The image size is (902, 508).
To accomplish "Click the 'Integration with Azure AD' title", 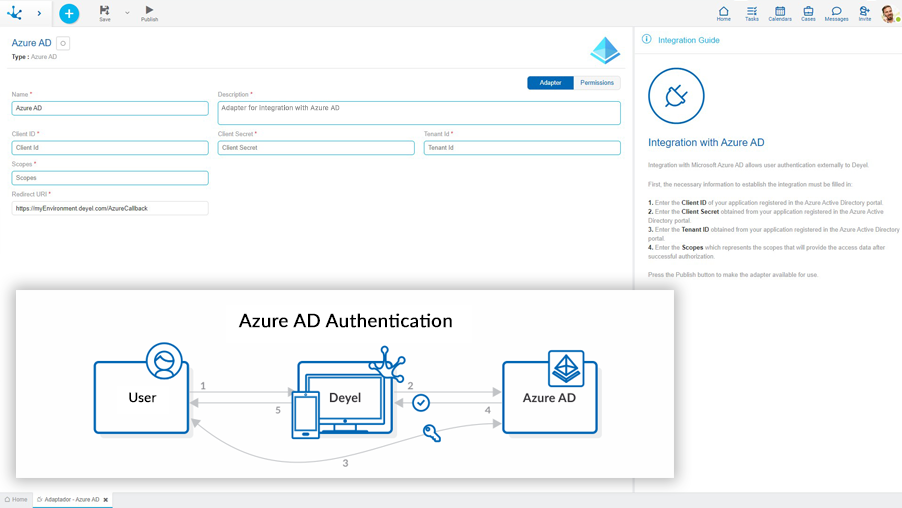I will [706, 143].
